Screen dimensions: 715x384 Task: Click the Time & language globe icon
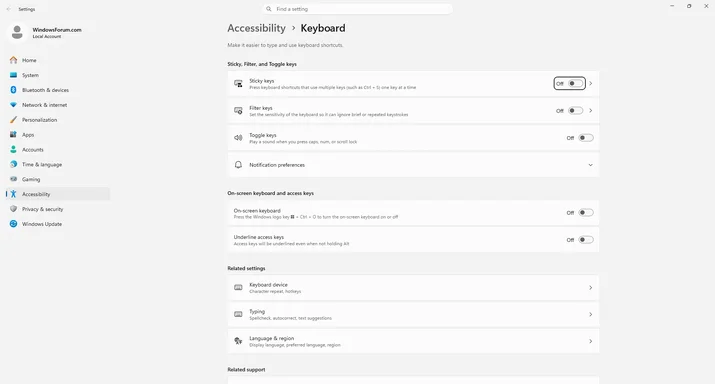(13, 164)
